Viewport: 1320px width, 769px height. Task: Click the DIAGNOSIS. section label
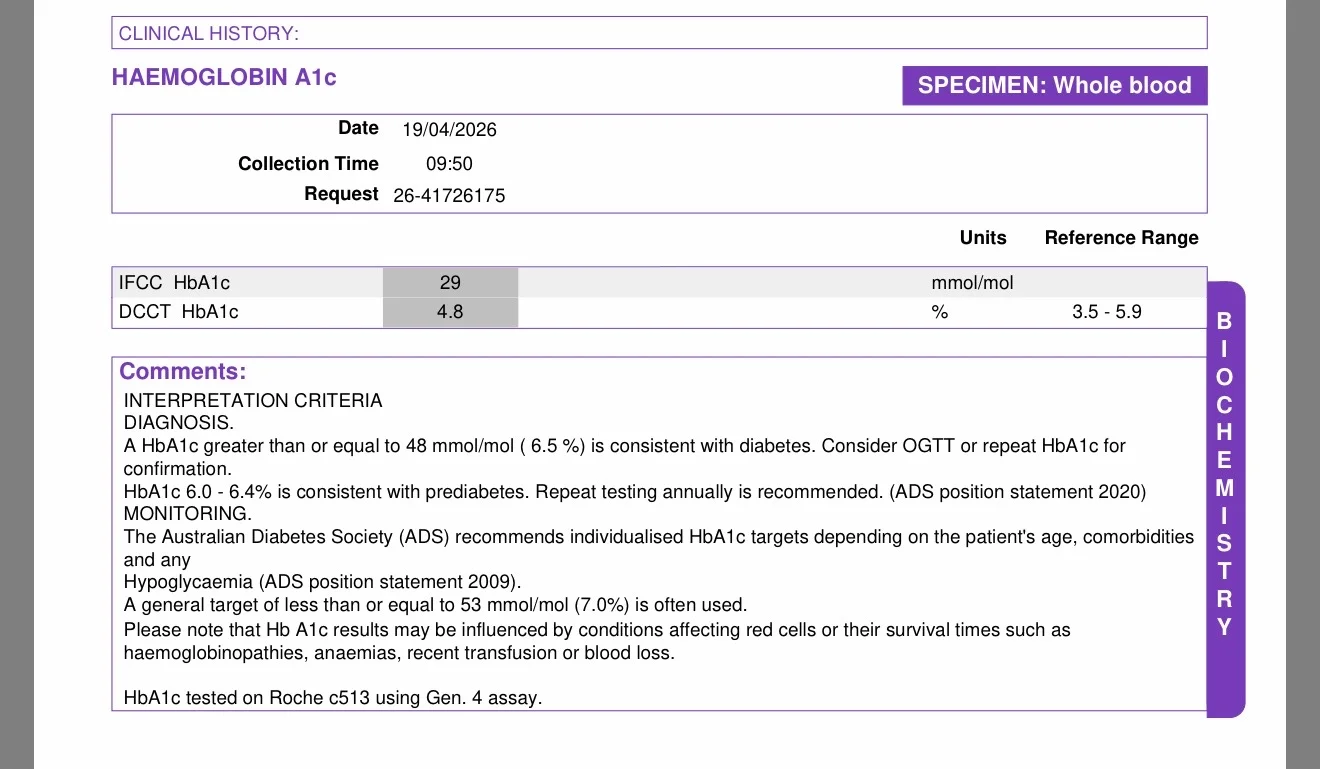178,423
